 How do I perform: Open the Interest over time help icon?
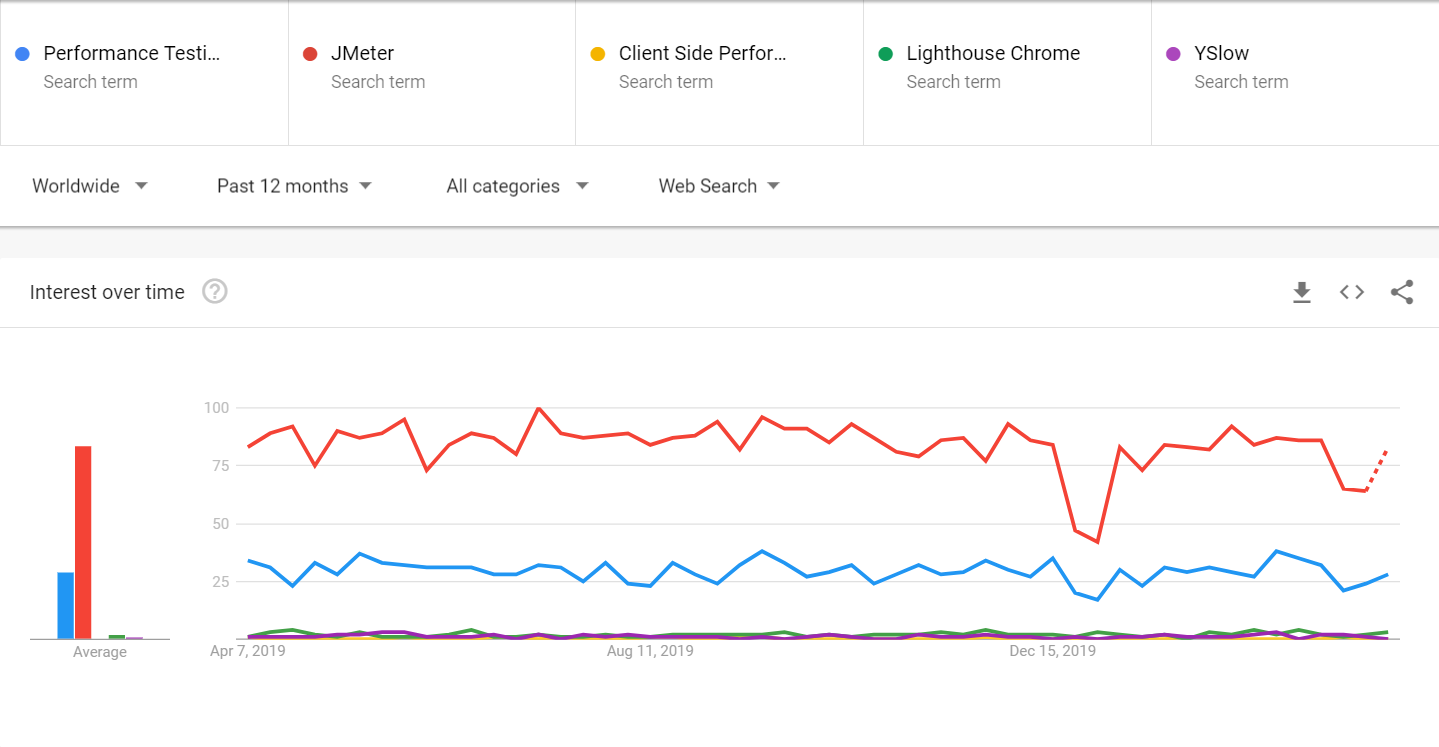(214, 292)
